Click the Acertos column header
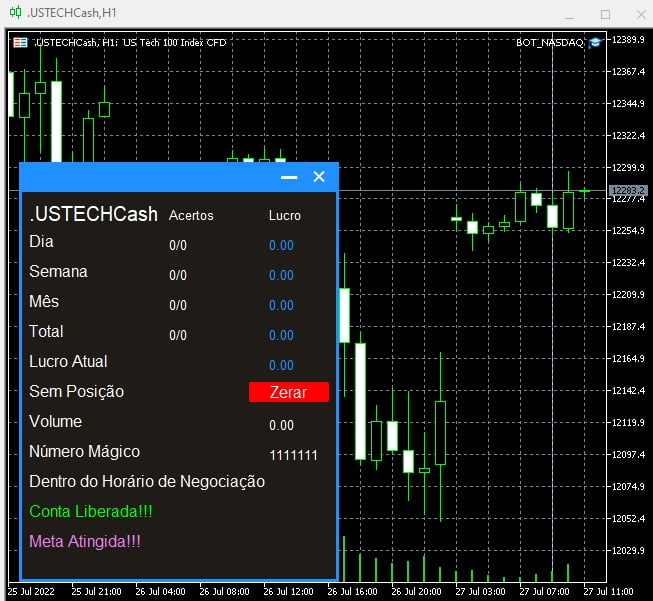The width and height of the screenshot is (653, 601). pos(191,215)
